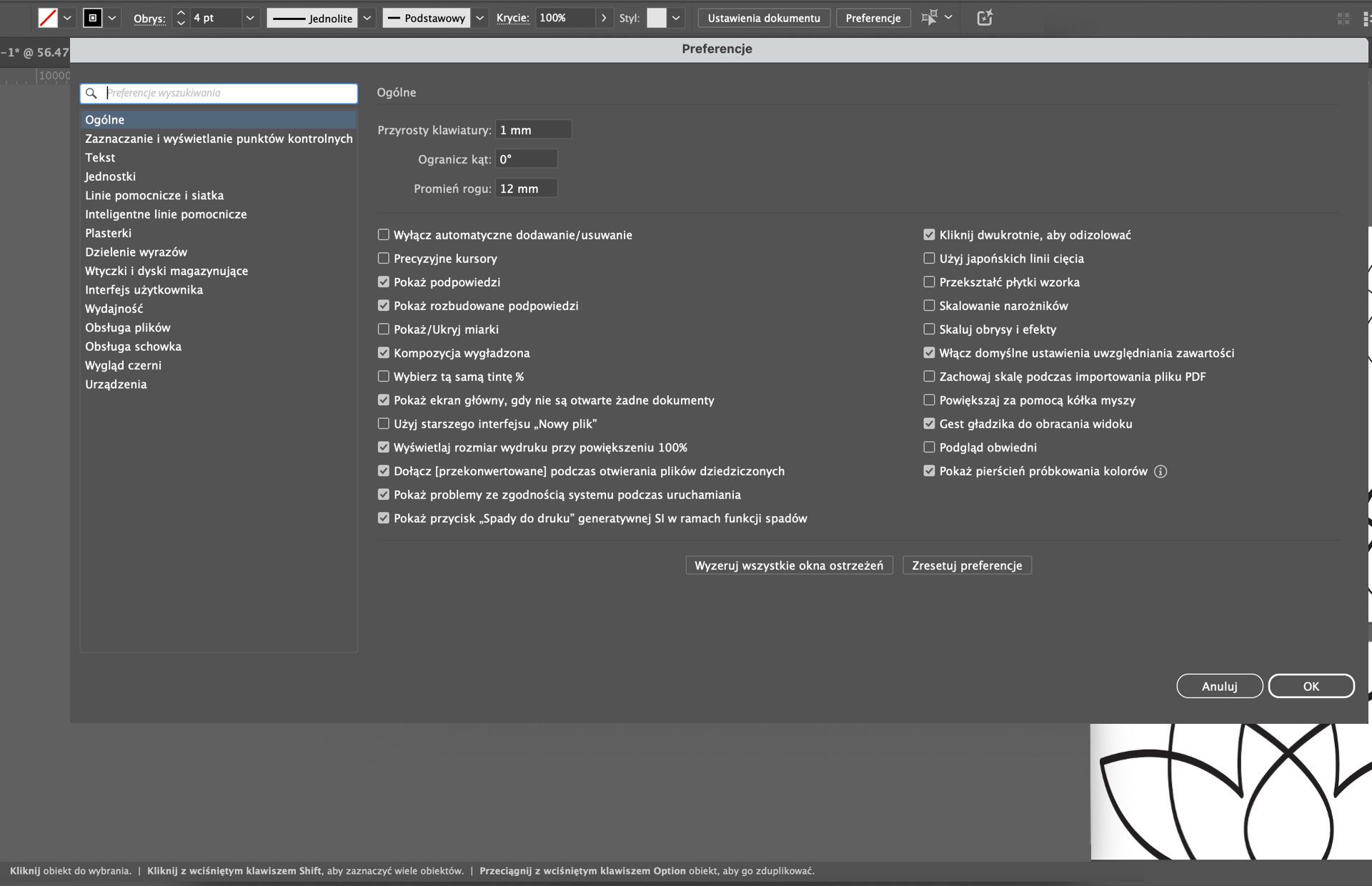Enable Precyzyjne kursory checkbox
Screen dimensions: 1372x886
[384, 259]
